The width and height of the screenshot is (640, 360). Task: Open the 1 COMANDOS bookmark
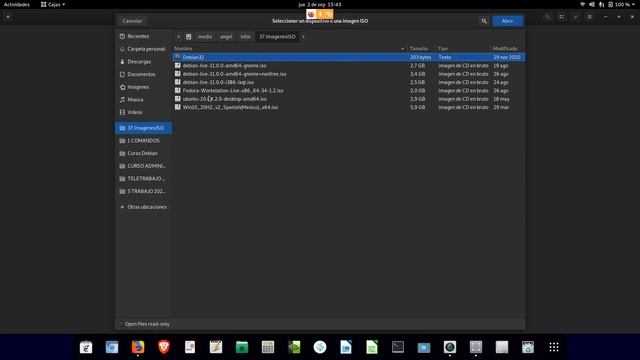(143, 141)
